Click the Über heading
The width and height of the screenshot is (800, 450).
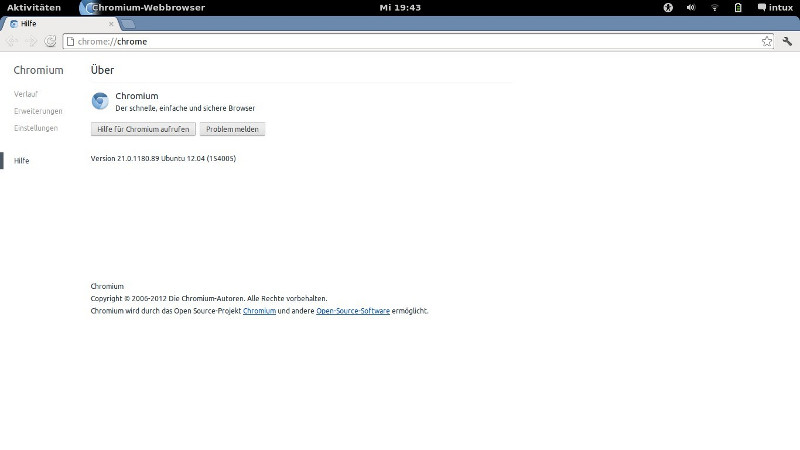coord(102,70)
